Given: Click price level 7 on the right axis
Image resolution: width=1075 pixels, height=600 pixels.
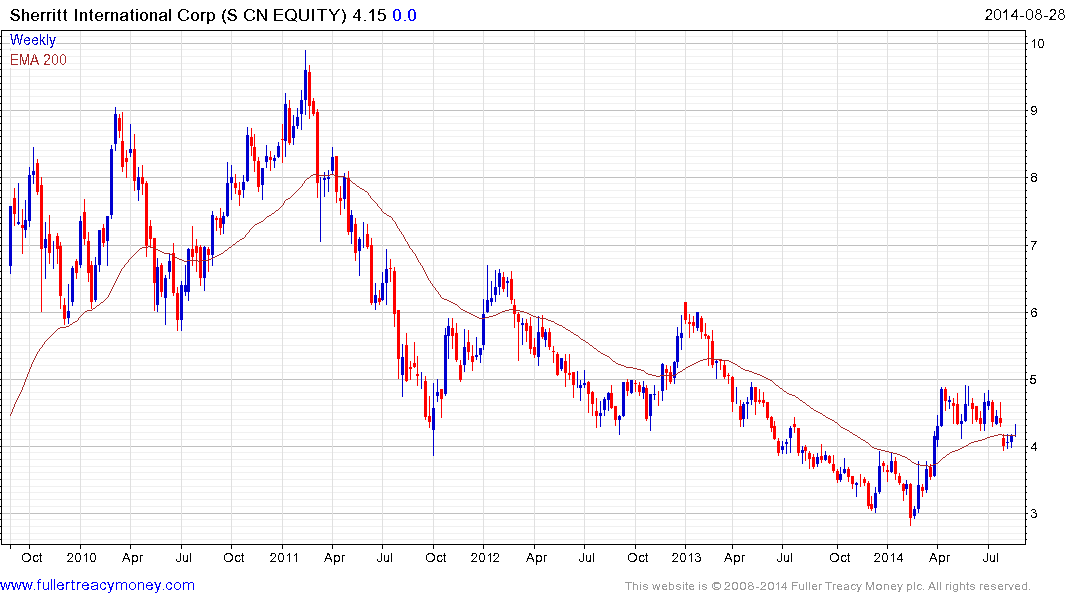Looking at the screenshot, I should [x=1035, y=245].
